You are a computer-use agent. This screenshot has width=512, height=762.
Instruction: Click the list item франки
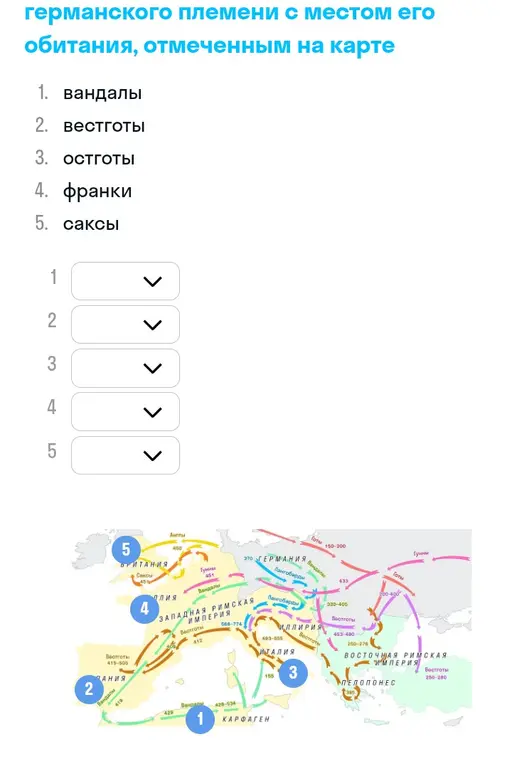(97, 191)
